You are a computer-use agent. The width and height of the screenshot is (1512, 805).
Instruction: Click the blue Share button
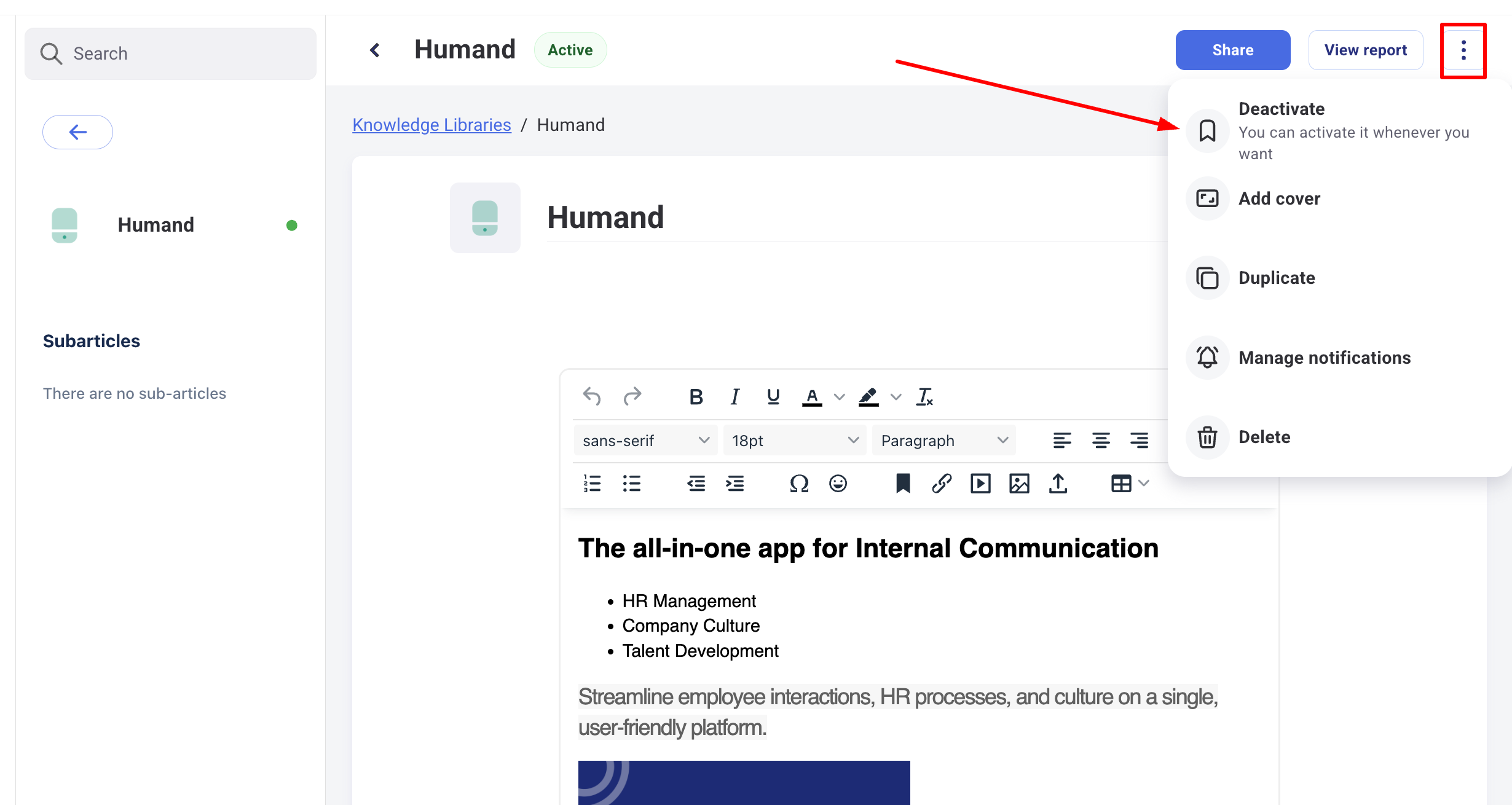[1232, 50]
